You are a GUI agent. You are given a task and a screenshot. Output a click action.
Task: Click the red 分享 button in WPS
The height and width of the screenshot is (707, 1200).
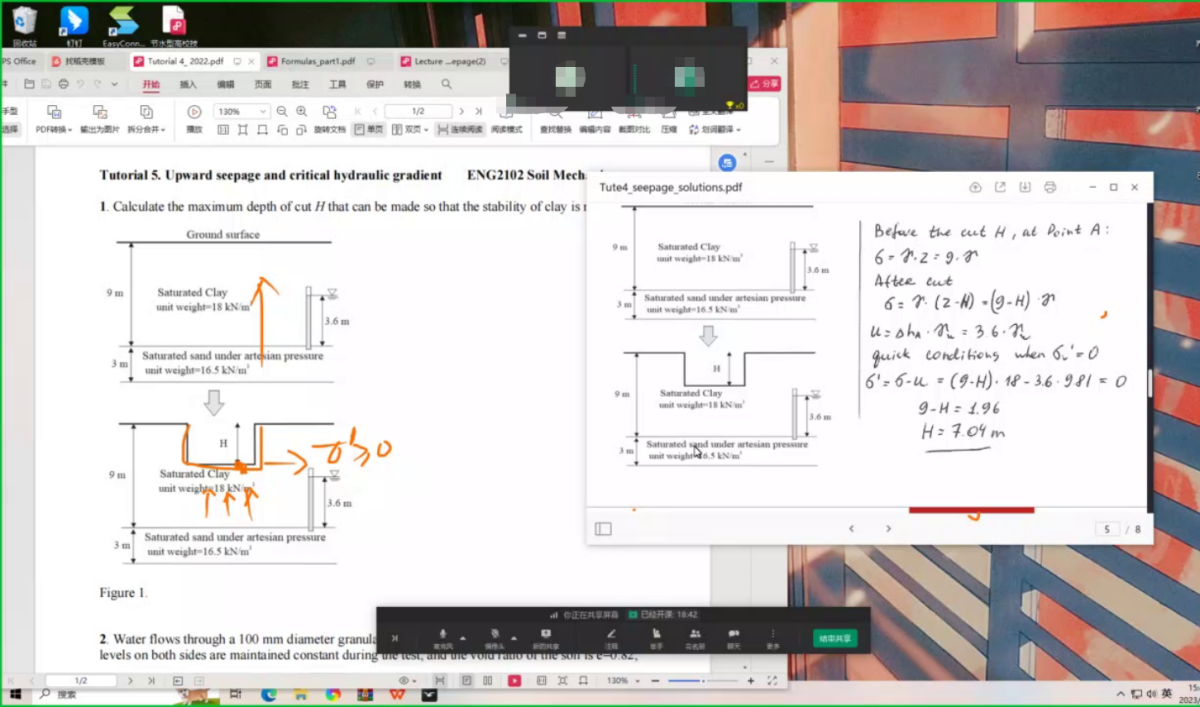(x=768, y=85)
